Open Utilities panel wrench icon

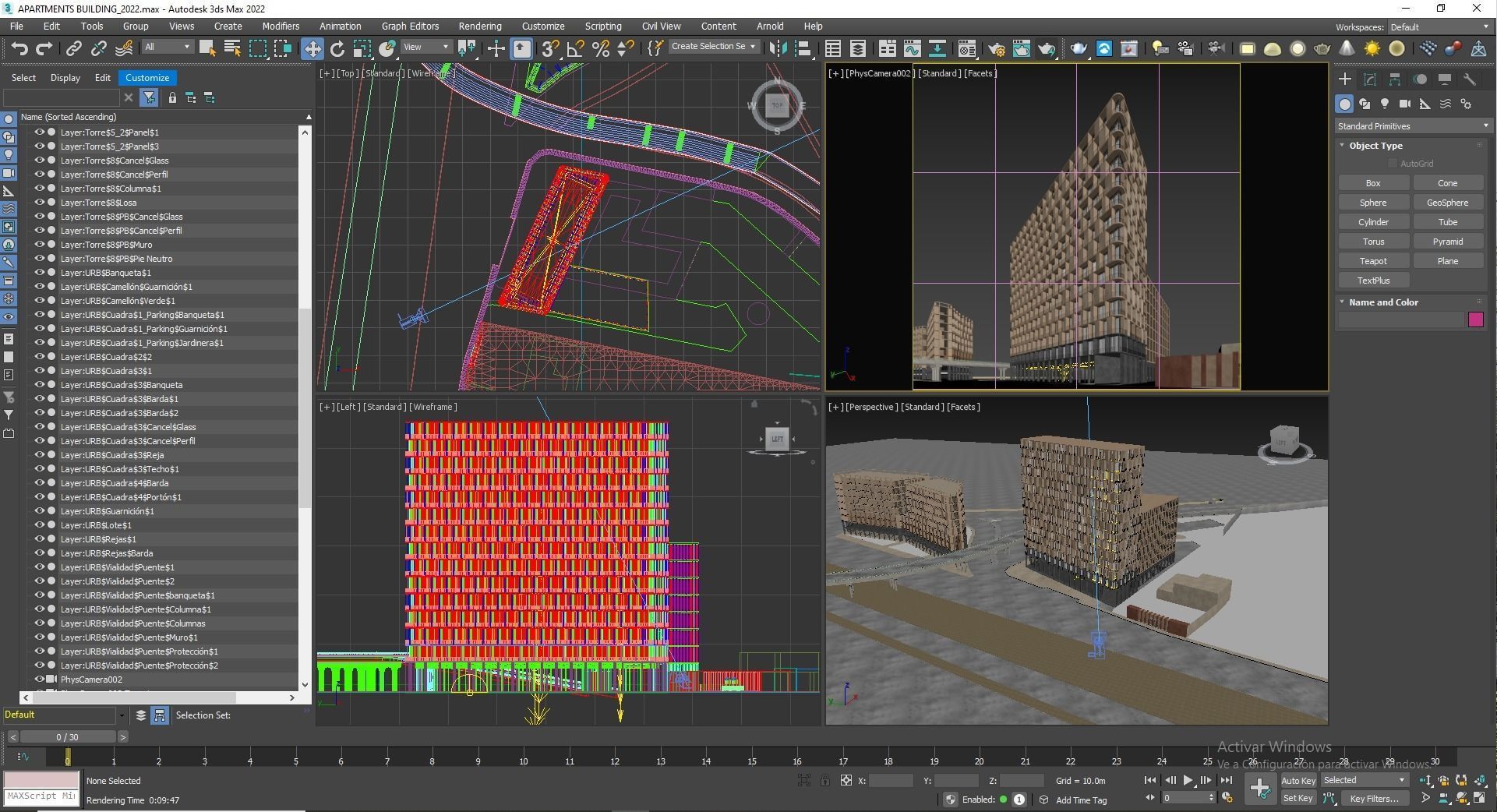click(1470, 79)
